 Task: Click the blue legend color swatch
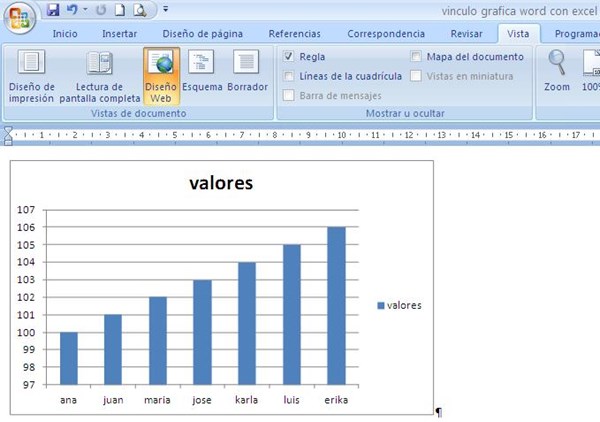[x=381, y=305]
